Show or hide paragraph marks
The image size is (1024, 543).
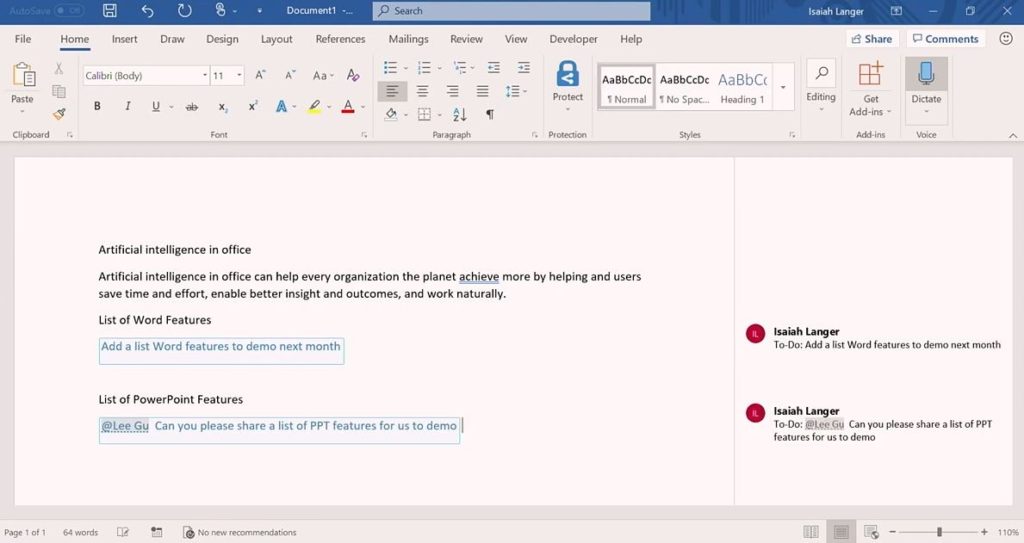[x=490, y=115]
